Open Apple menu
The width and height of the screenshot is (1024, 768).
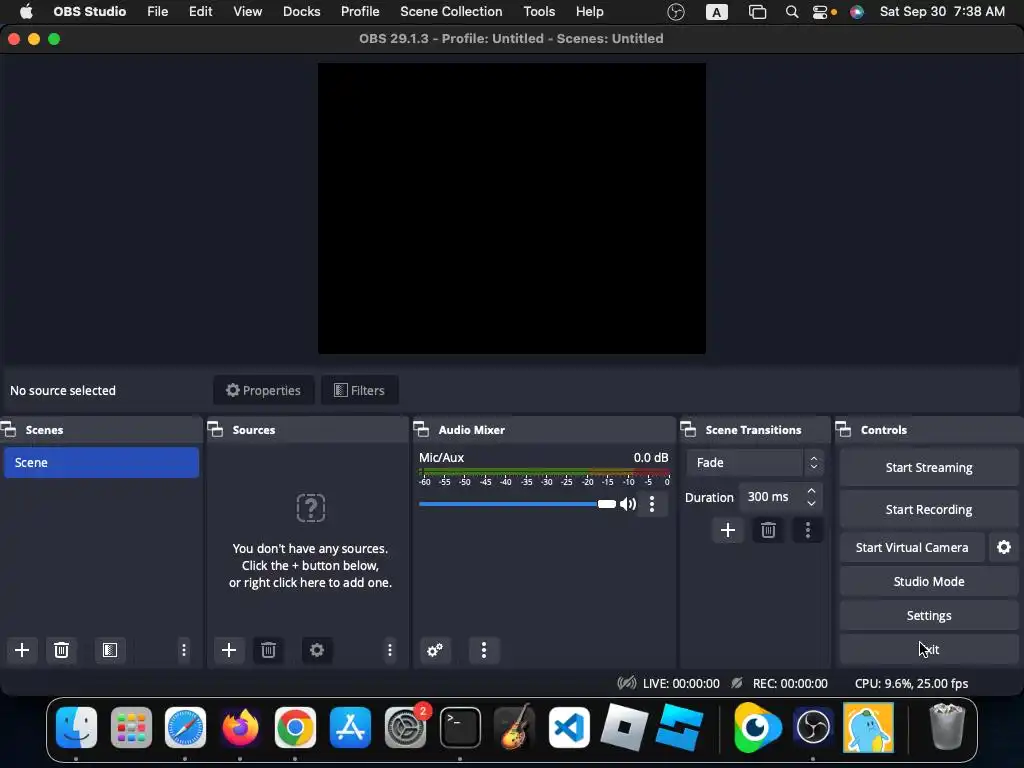(26, 12)
